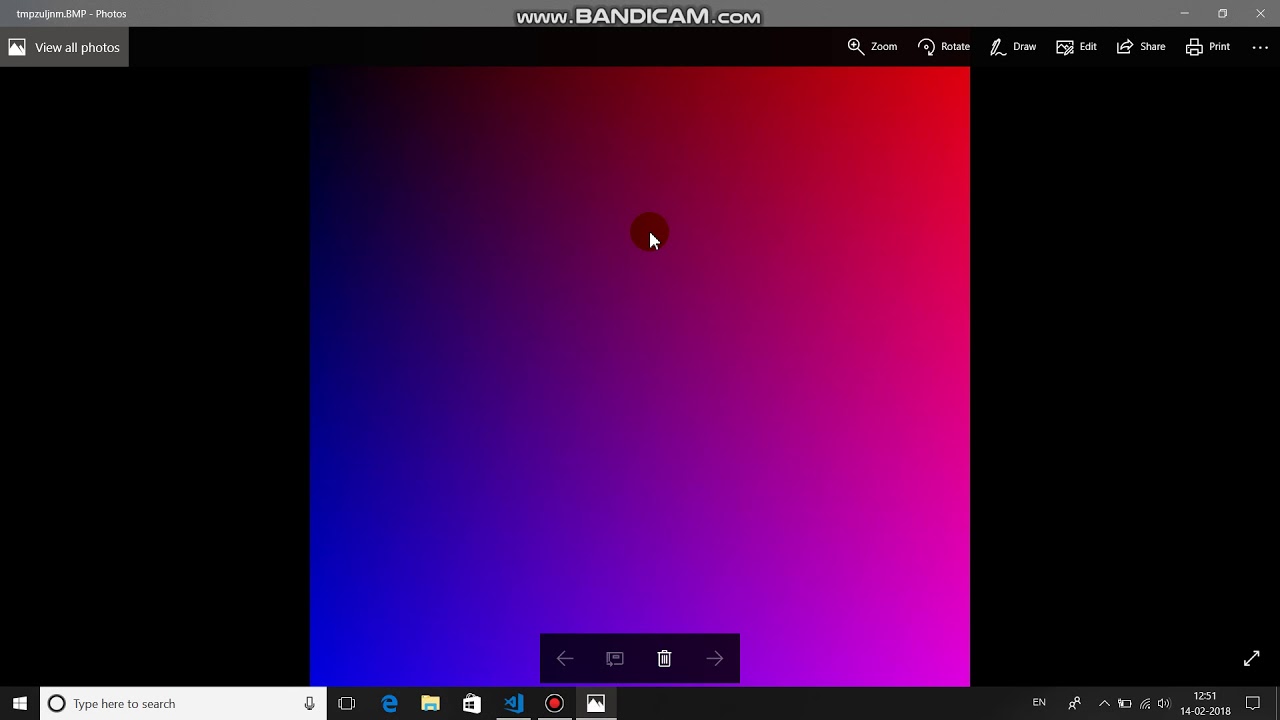
Task: Open the See more ellipsis menu
Action: [1260, 47]
